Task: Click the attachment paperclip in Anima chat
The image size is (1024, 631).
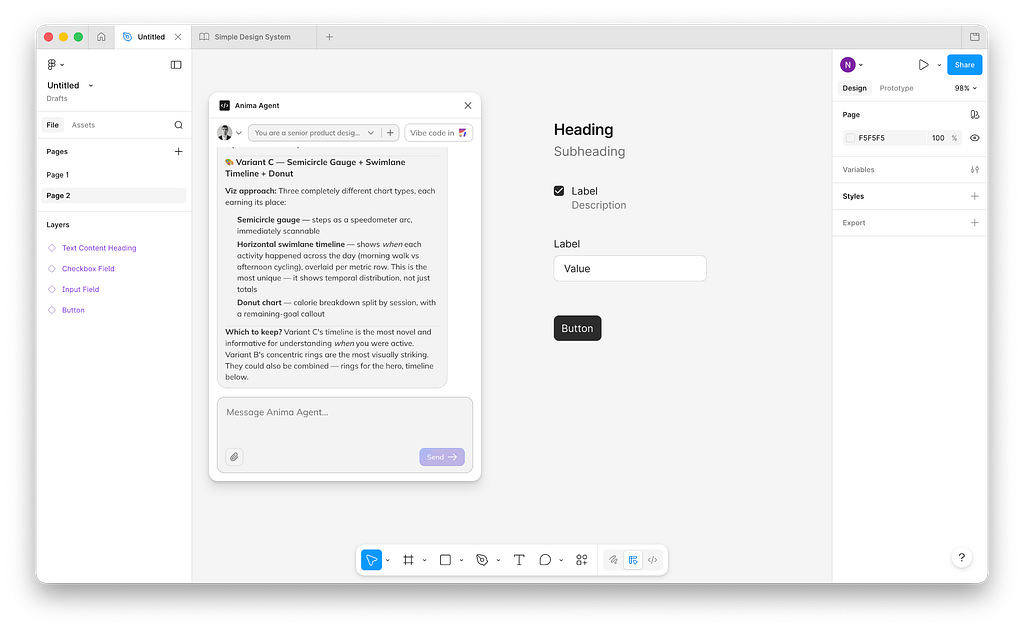Action: 234,457
